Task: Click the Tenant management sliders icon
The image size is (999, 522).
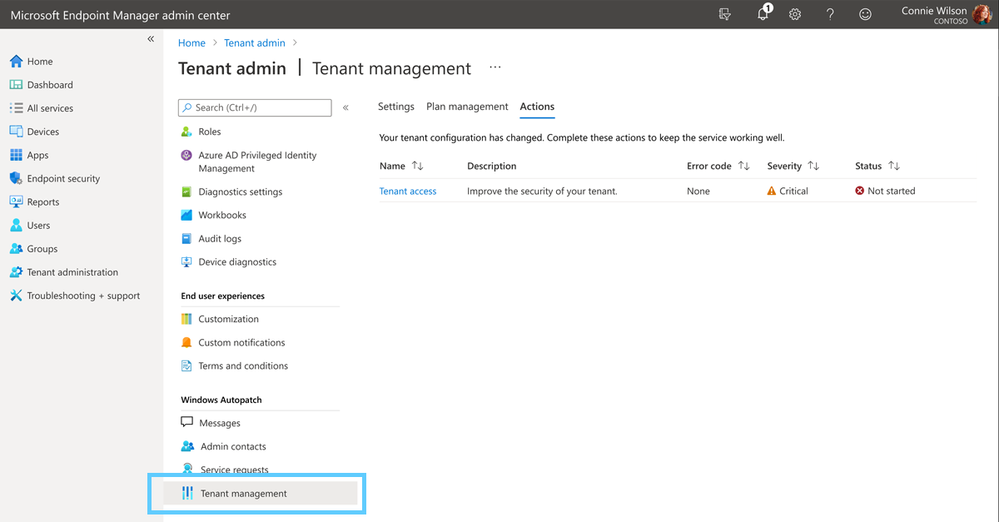Action: tap(187, 493)
